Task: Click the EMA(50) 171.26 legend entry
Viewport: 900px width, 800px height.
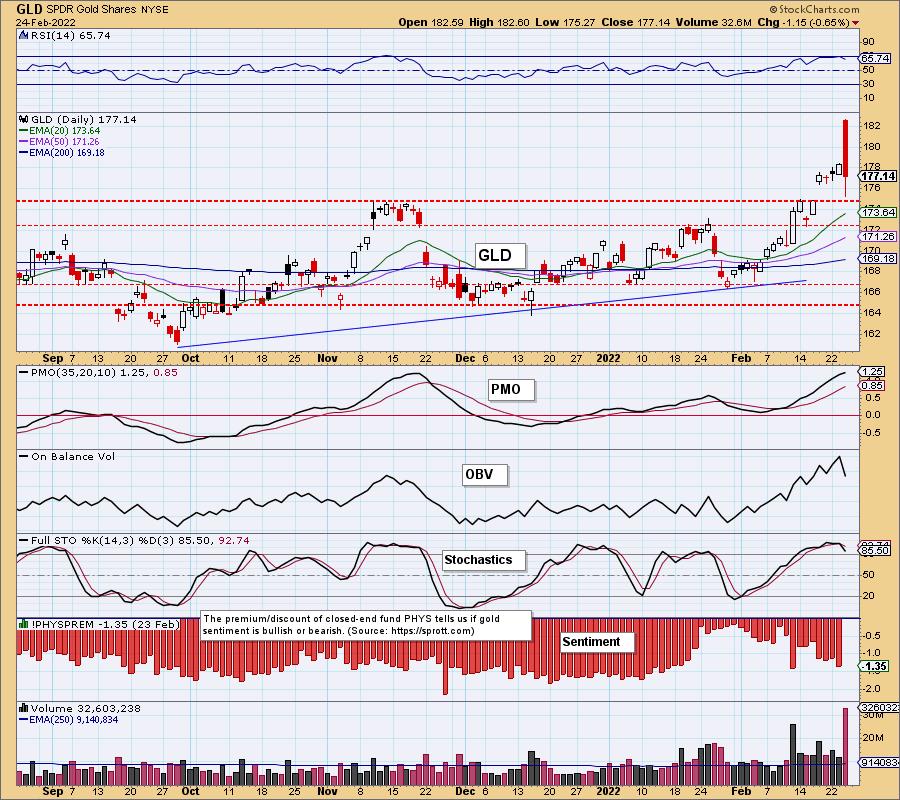Action: [x=59, y=142]
